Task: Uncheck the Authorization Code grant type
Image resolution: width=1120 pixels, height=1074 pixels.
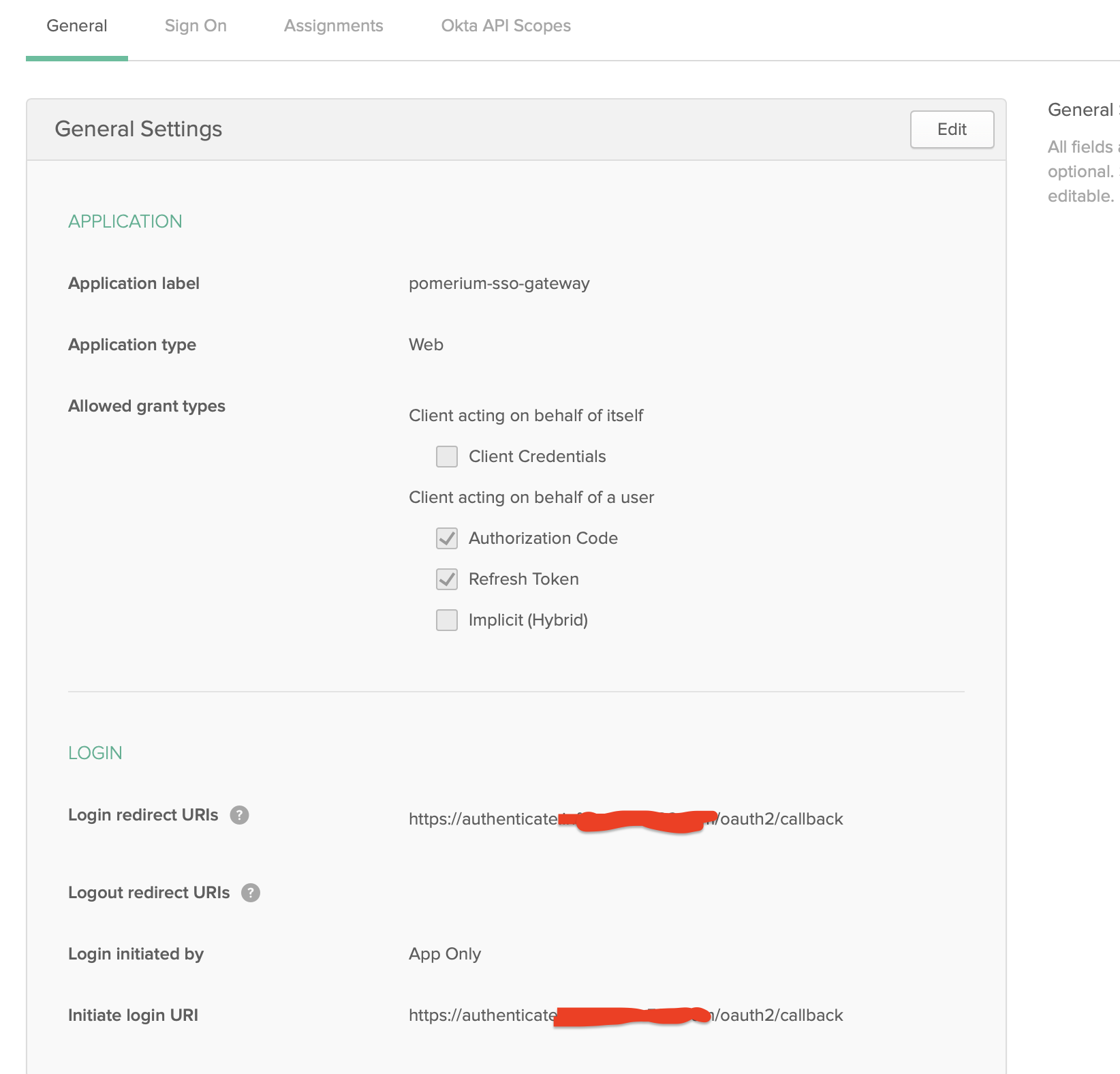Action: pyautogui.click(x=446, y=538)
